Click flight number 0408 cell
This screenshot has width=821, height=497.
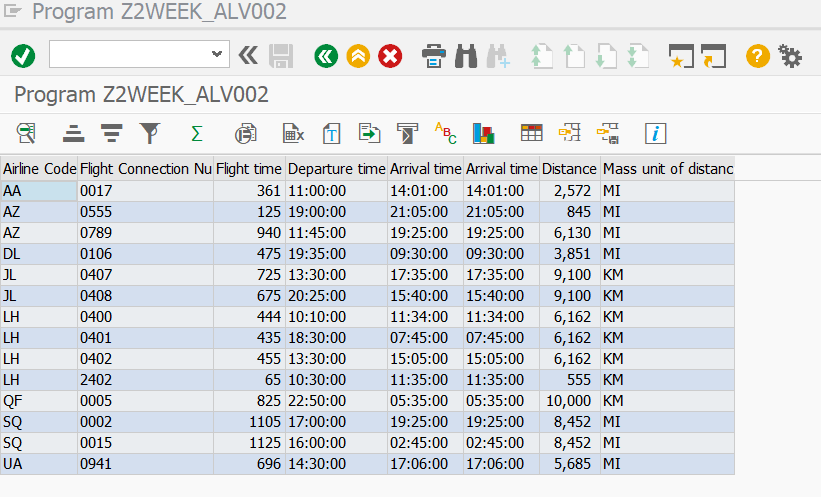pos(146,295)
